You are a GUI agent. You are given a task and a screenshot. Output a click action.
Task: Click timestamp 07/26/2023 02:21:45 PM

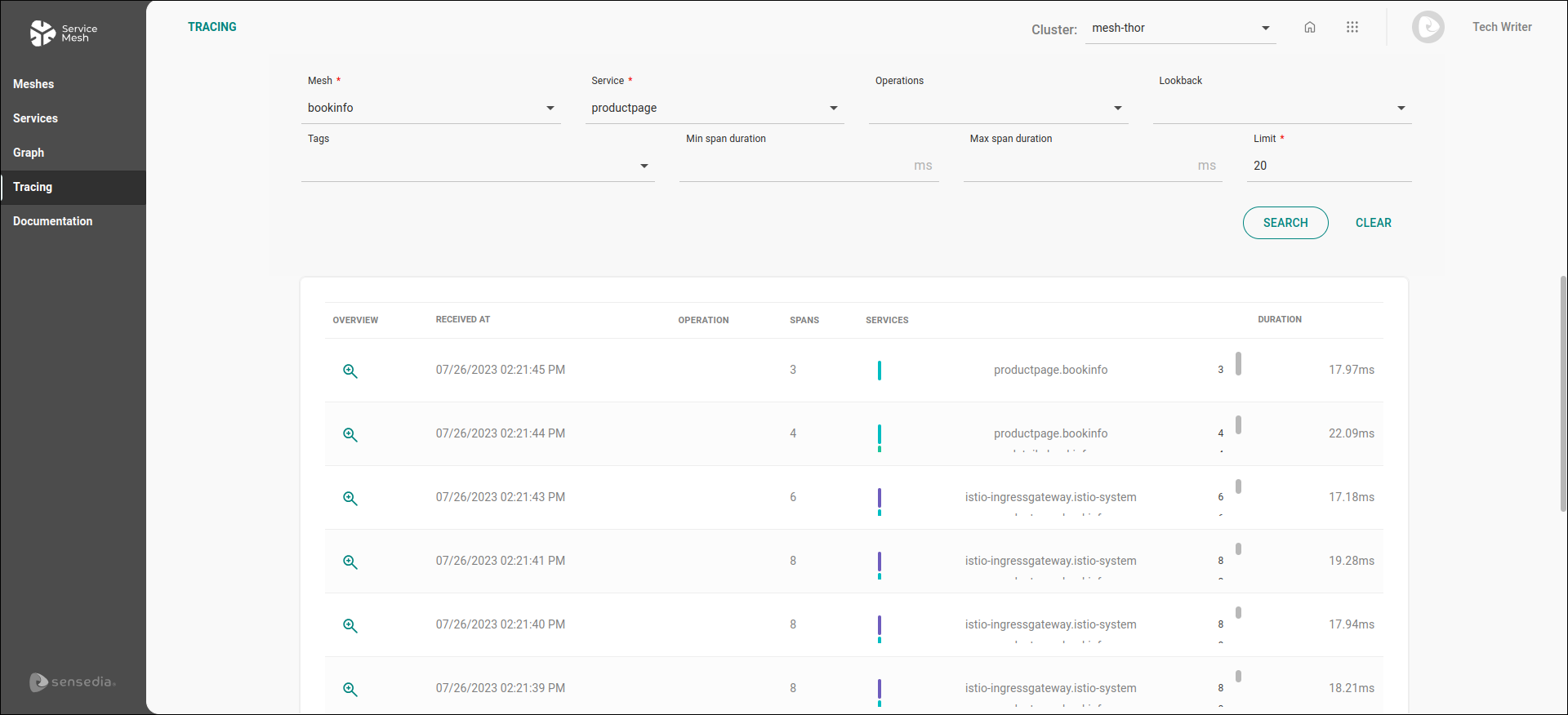click(x=501, y=370)
